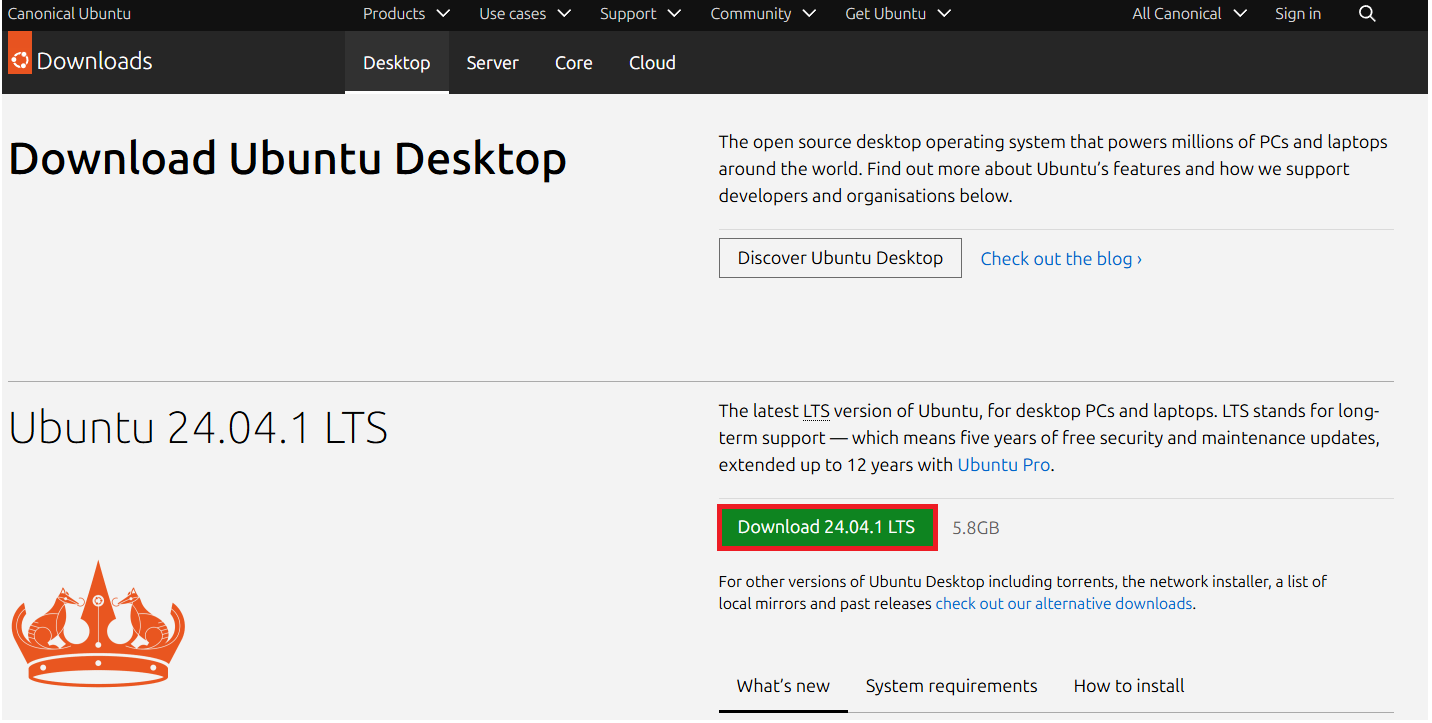Click the underlined LTS abbreviation
The image size is (1432, 723).
tap(816, 411)
